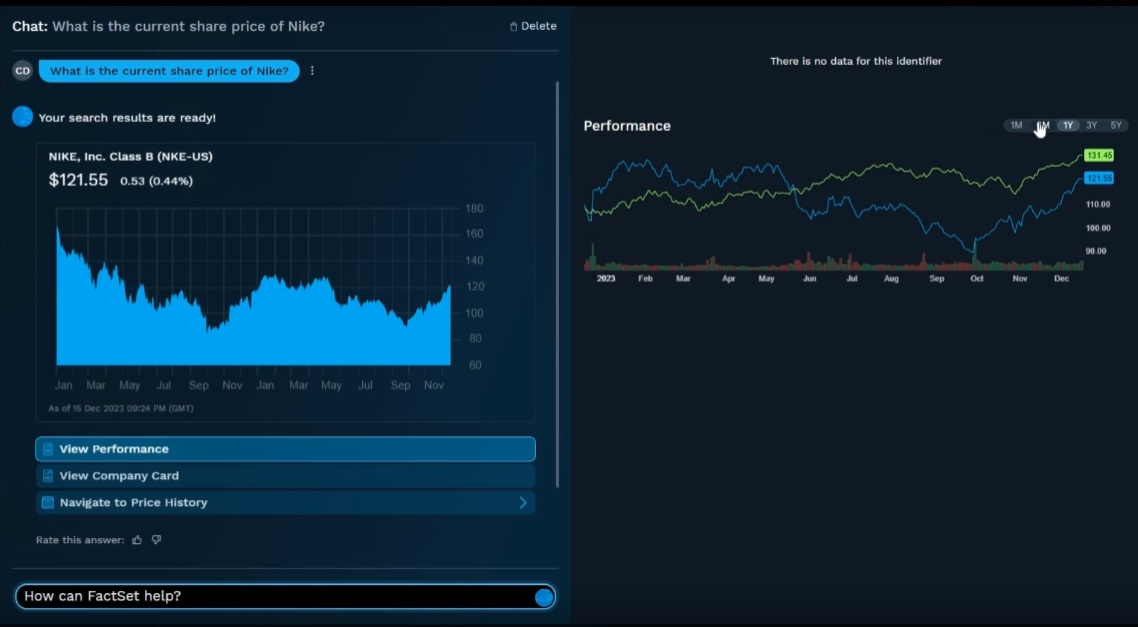Select the 5Y time range
The height and width of the screenshot is (627, 1138).
1116,125
